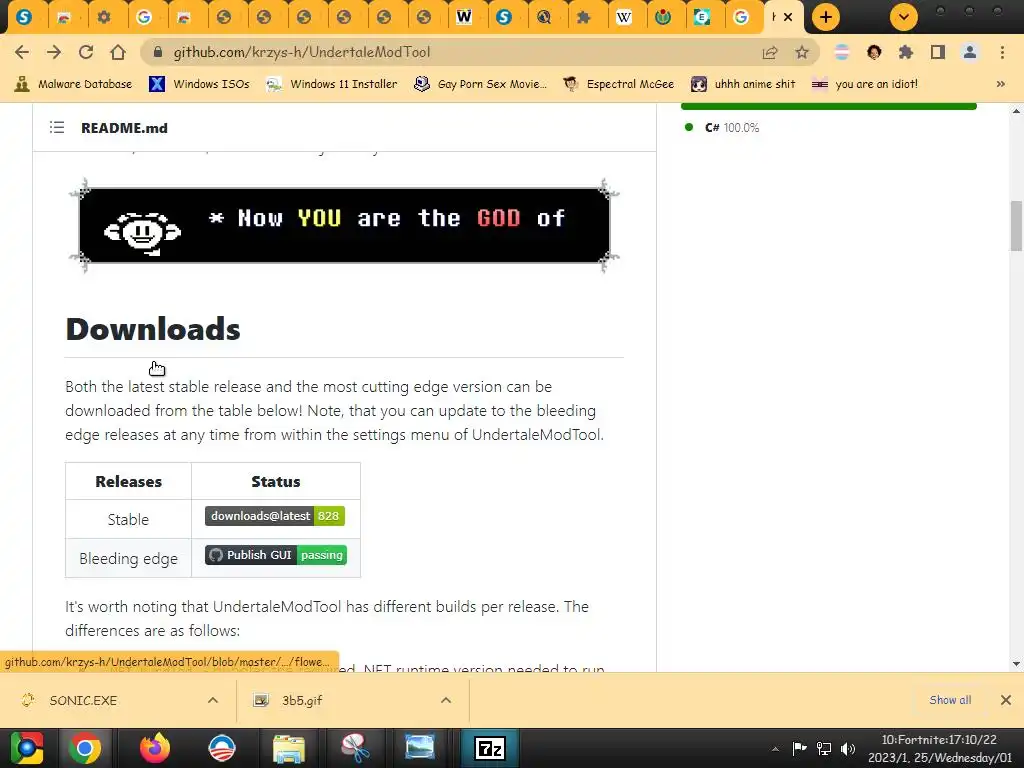Image resolution: width=1024 pixels, height=768 pixels.
Task: Open the uhhh anime shit bookmark
Action: [x=743, y=84]
